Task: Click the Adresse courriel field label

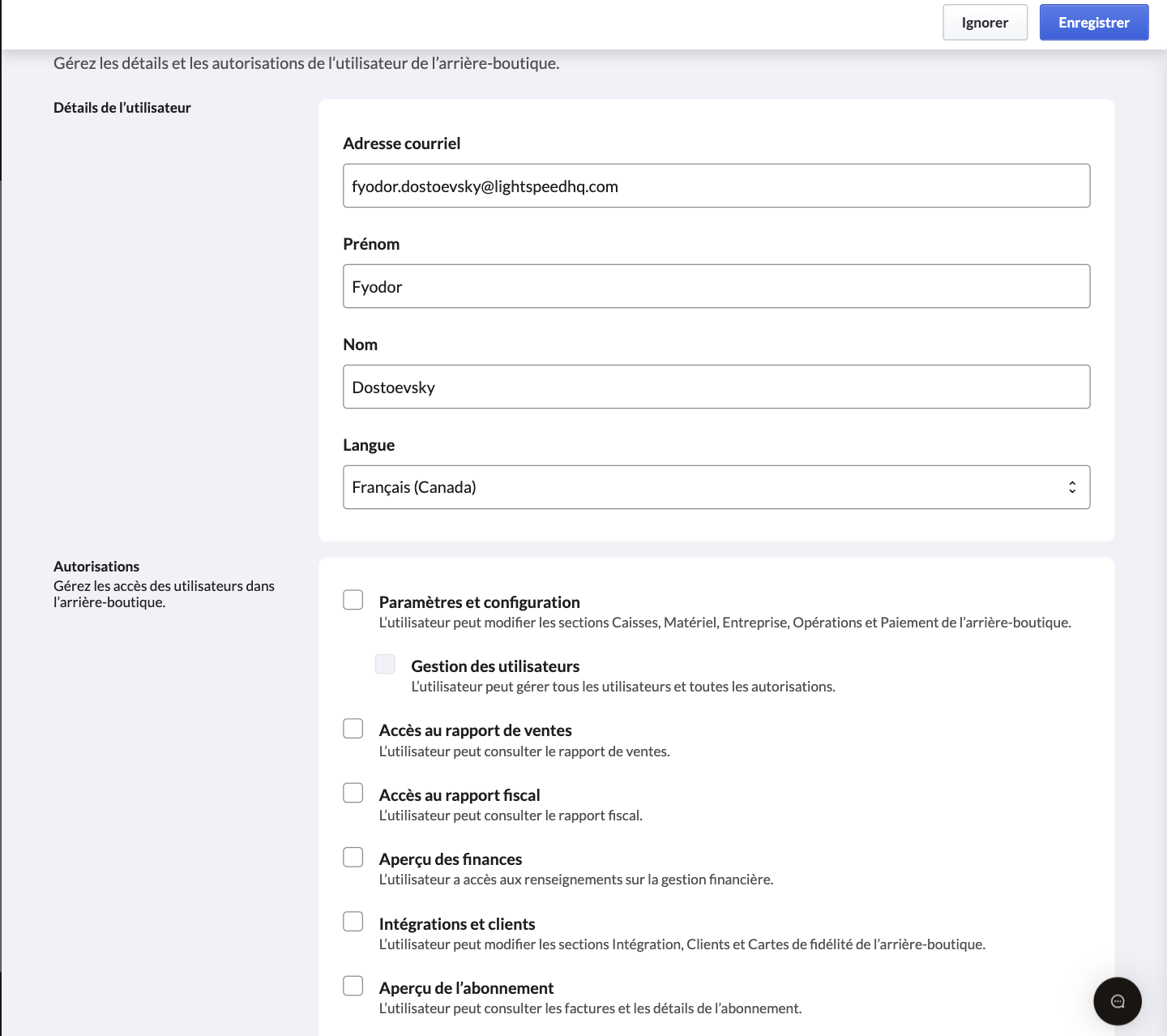Action: (402, 143)
